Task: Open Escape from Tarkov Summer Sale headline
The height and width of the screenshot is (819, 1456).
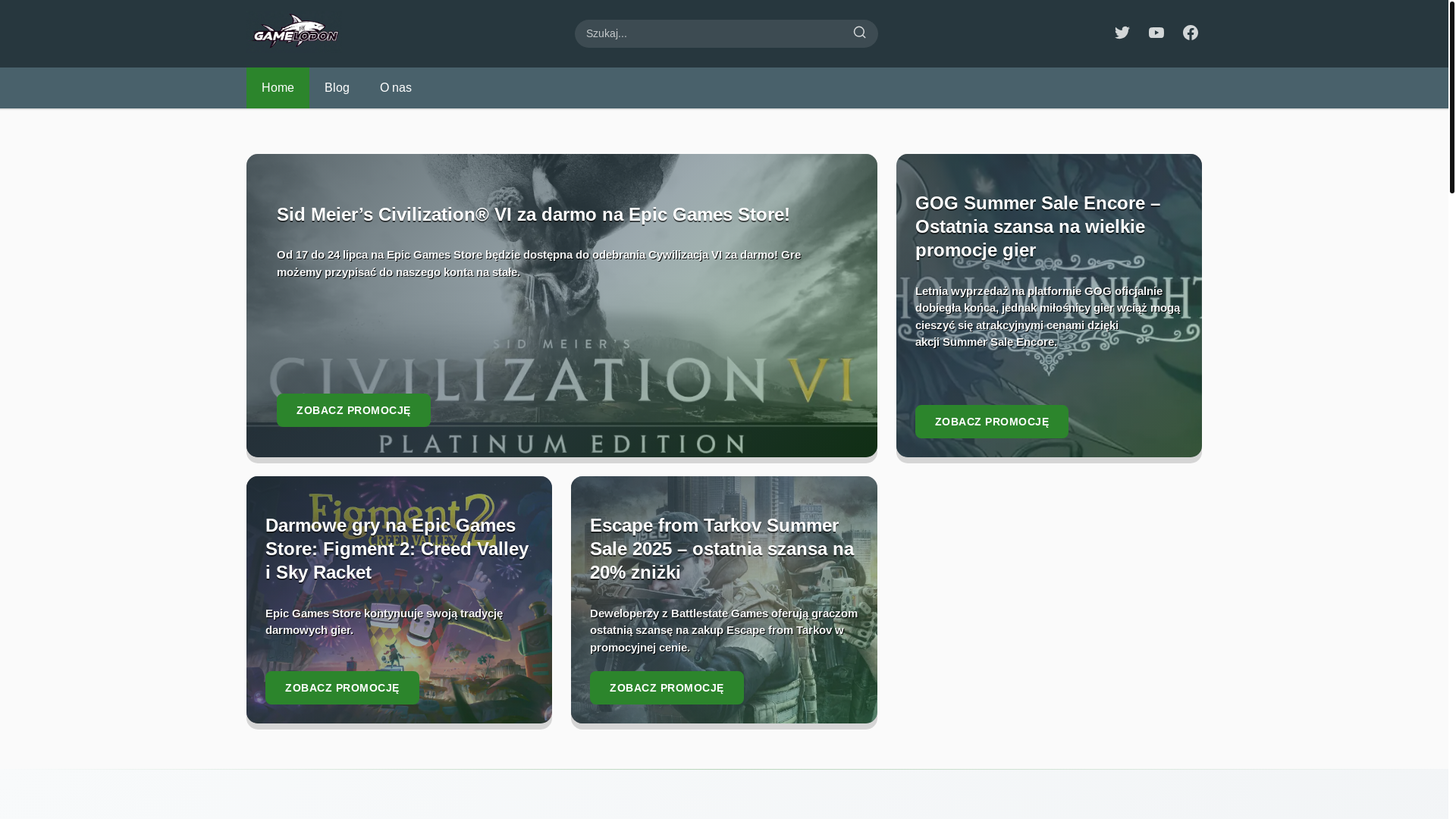Action: click(722, 549)
